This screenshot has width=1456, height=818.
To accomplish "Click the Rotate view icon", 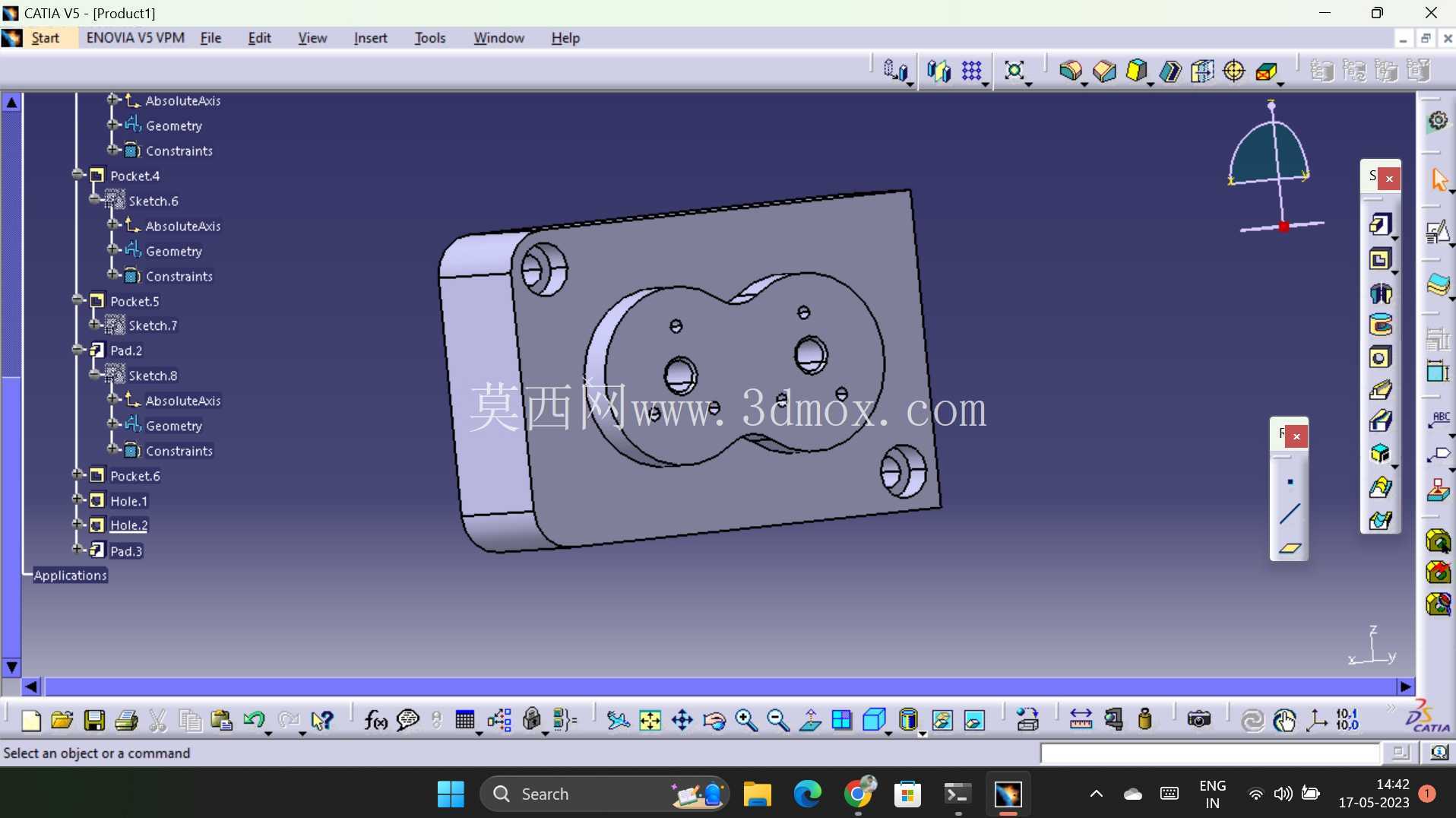I will click(x=714, y=720).
